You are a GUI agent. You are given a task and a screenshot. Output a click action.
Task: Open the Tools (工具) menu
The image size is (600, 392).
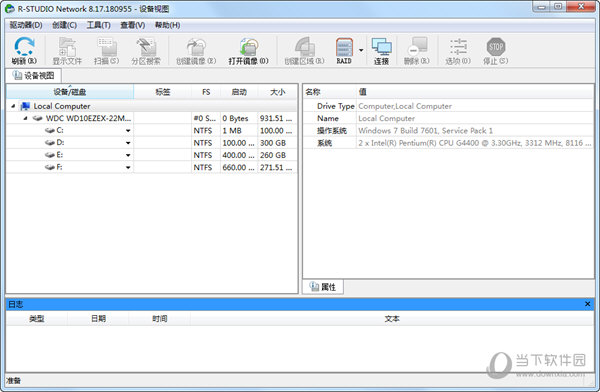[x=98, y=25]
